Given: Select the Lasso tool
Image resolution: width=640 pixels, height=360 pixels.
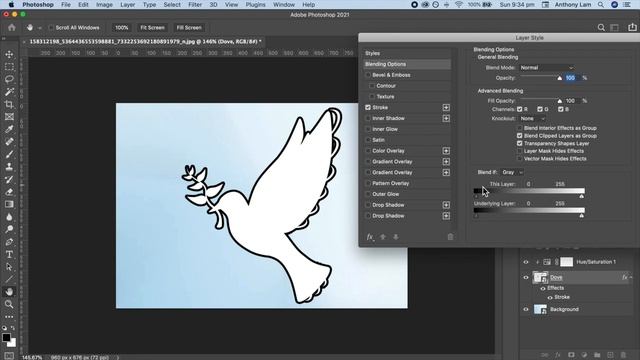Looking at the screenshot, I should tap(9, 79).
